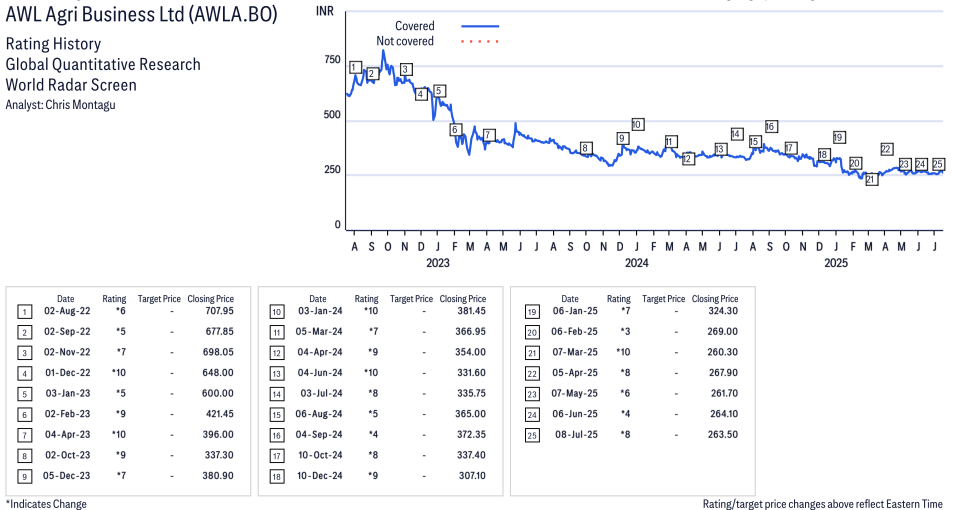The image size is (954, 510).
Task: Click chart marker 10 above January 2024
Action: click(x=637, y=125)
